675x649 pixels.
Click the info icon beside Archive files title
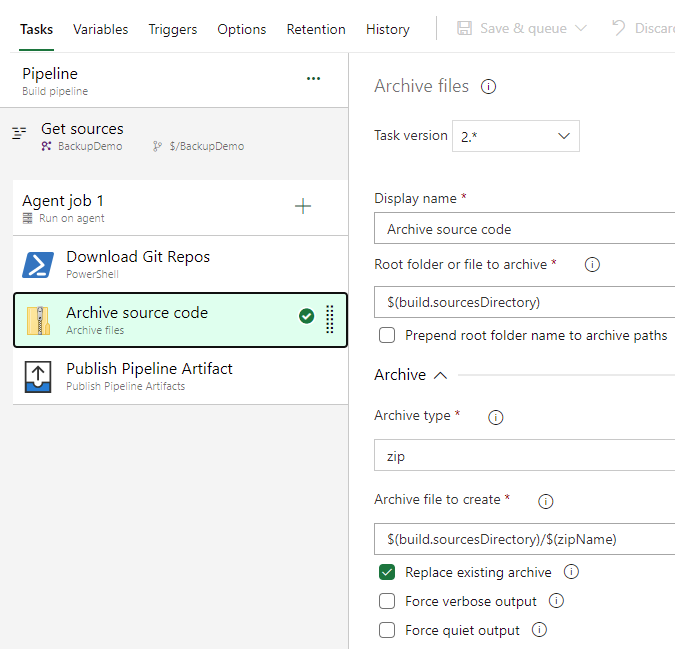489,87
